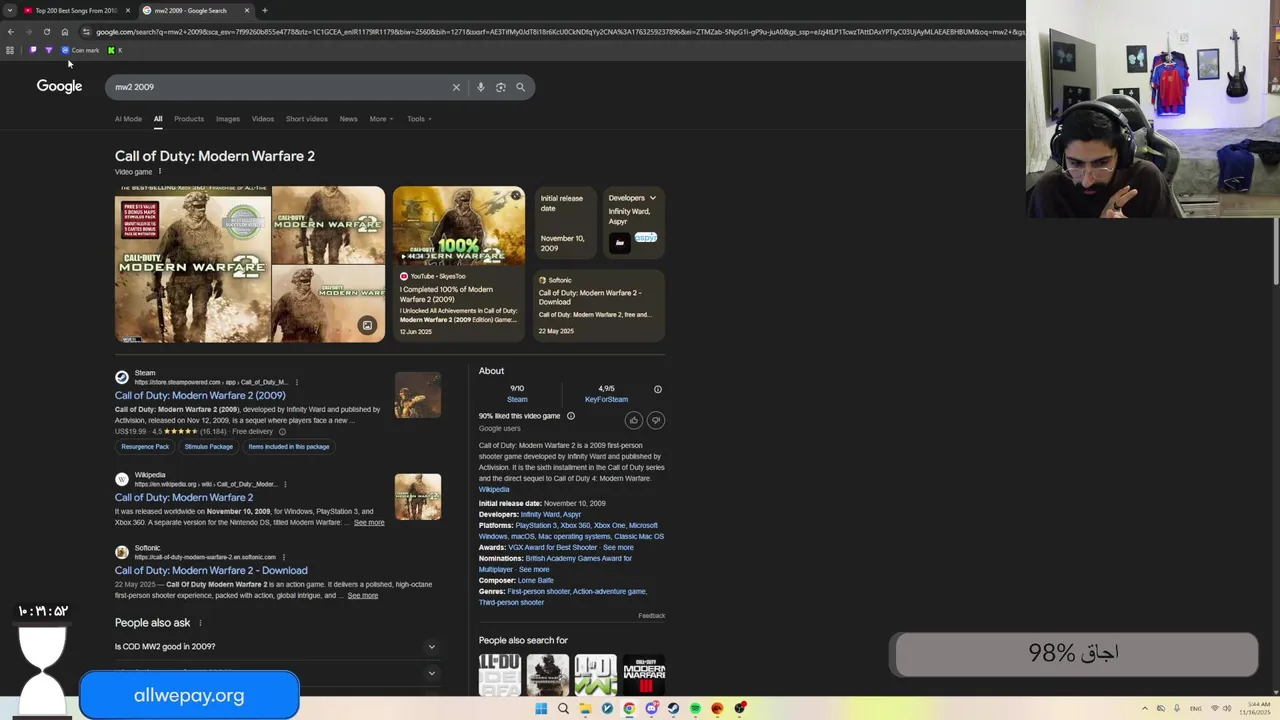
Task: Select the Videos search tab
Action: coord(263,119)
